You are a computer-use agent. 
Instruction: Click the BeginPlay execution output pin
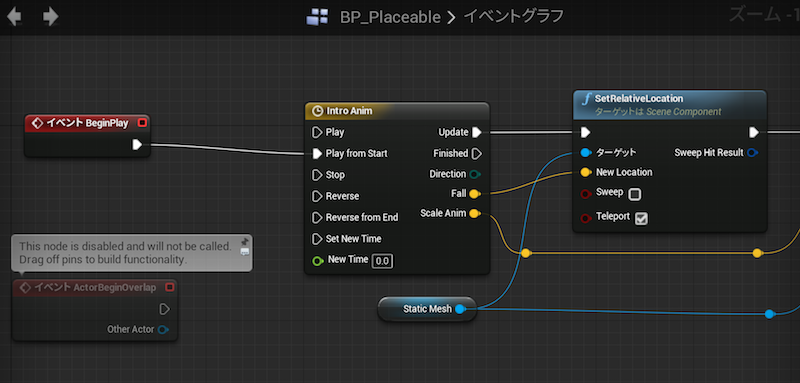pyautogui.click(x=137, y=145)
